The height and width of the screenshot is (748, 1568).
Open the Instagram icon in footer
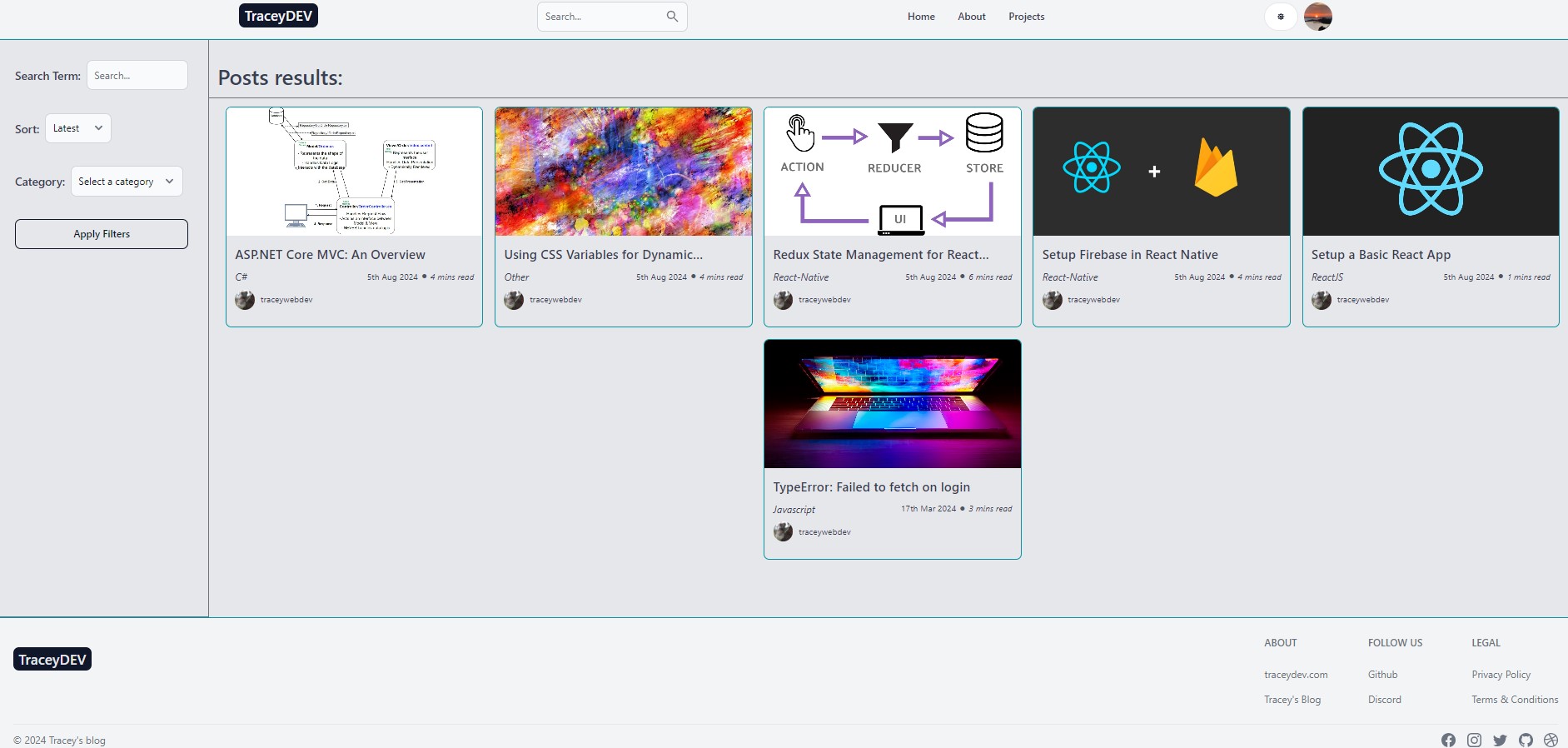1474,740
